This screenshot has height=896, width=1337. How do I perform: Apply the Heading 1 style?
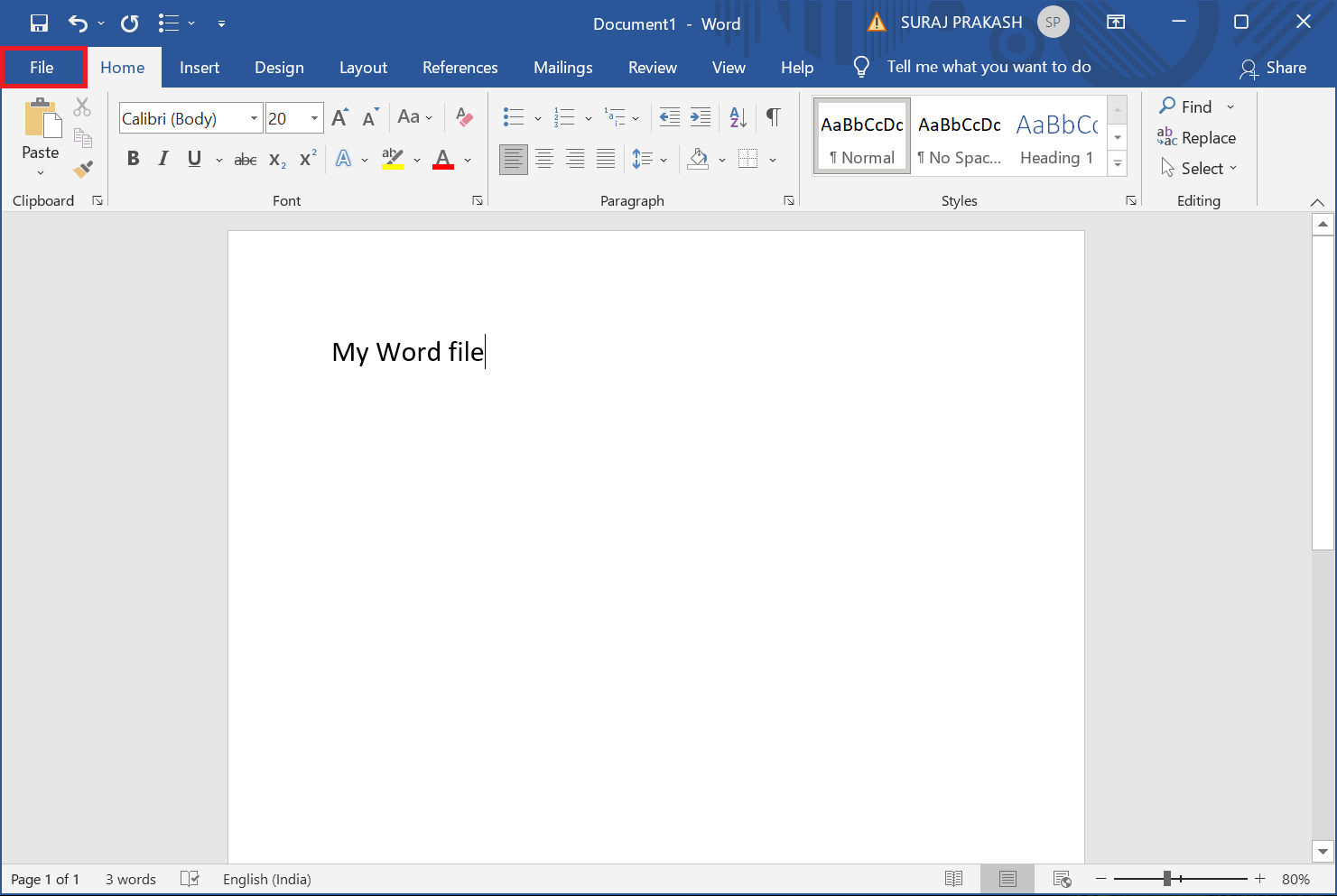1056,136
